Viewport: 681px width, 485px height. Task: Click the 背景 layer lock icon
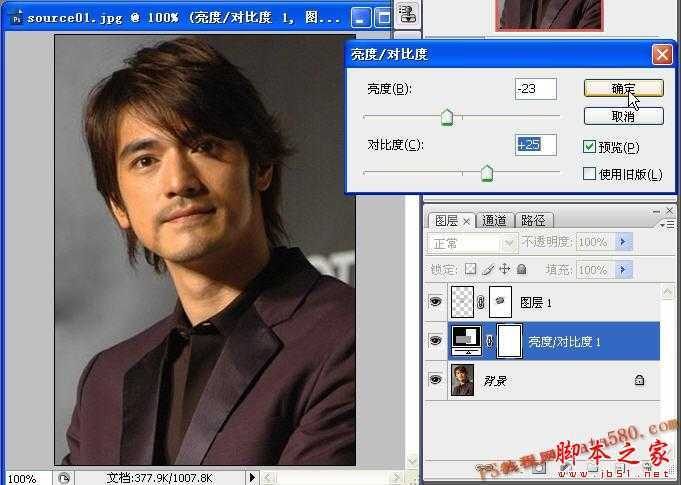(639, 380)
